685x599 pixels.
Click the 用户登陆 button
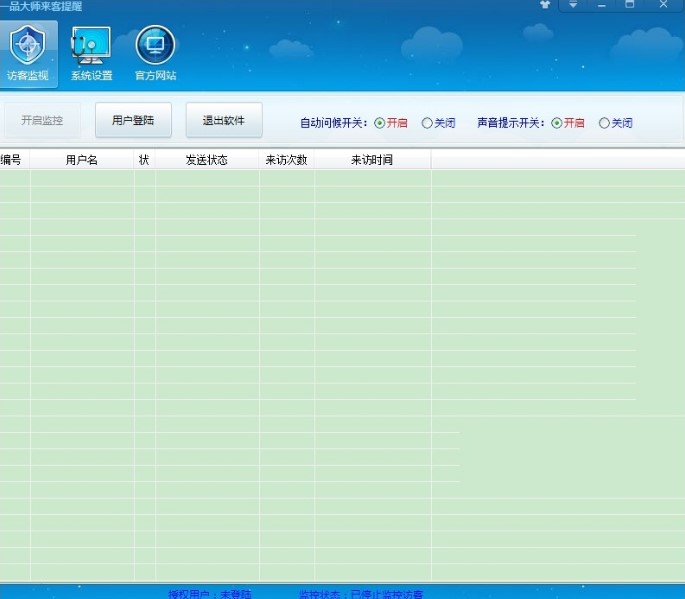point(133,120)
